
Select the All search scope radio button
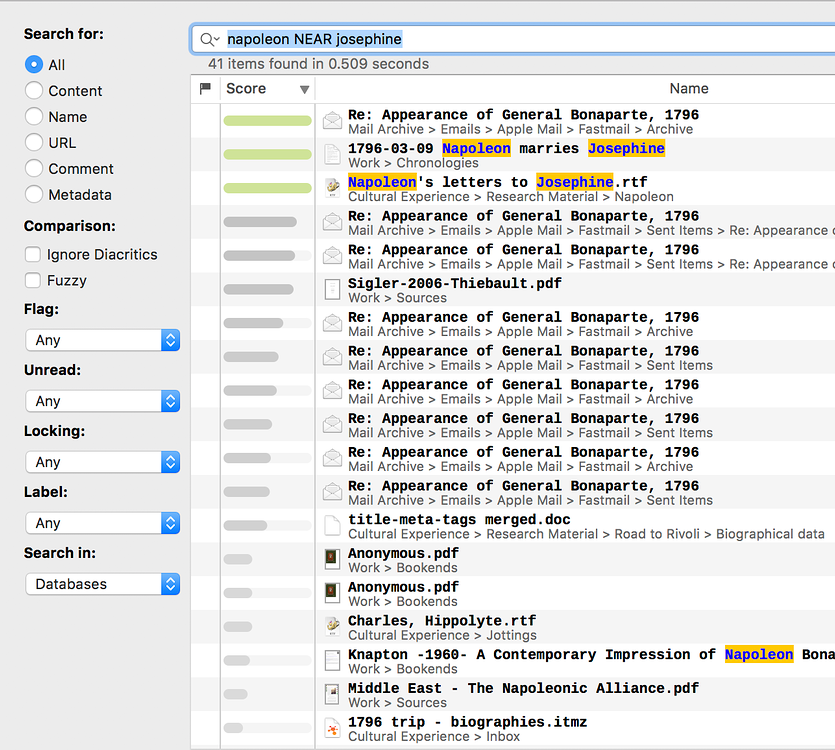(34, 64)
